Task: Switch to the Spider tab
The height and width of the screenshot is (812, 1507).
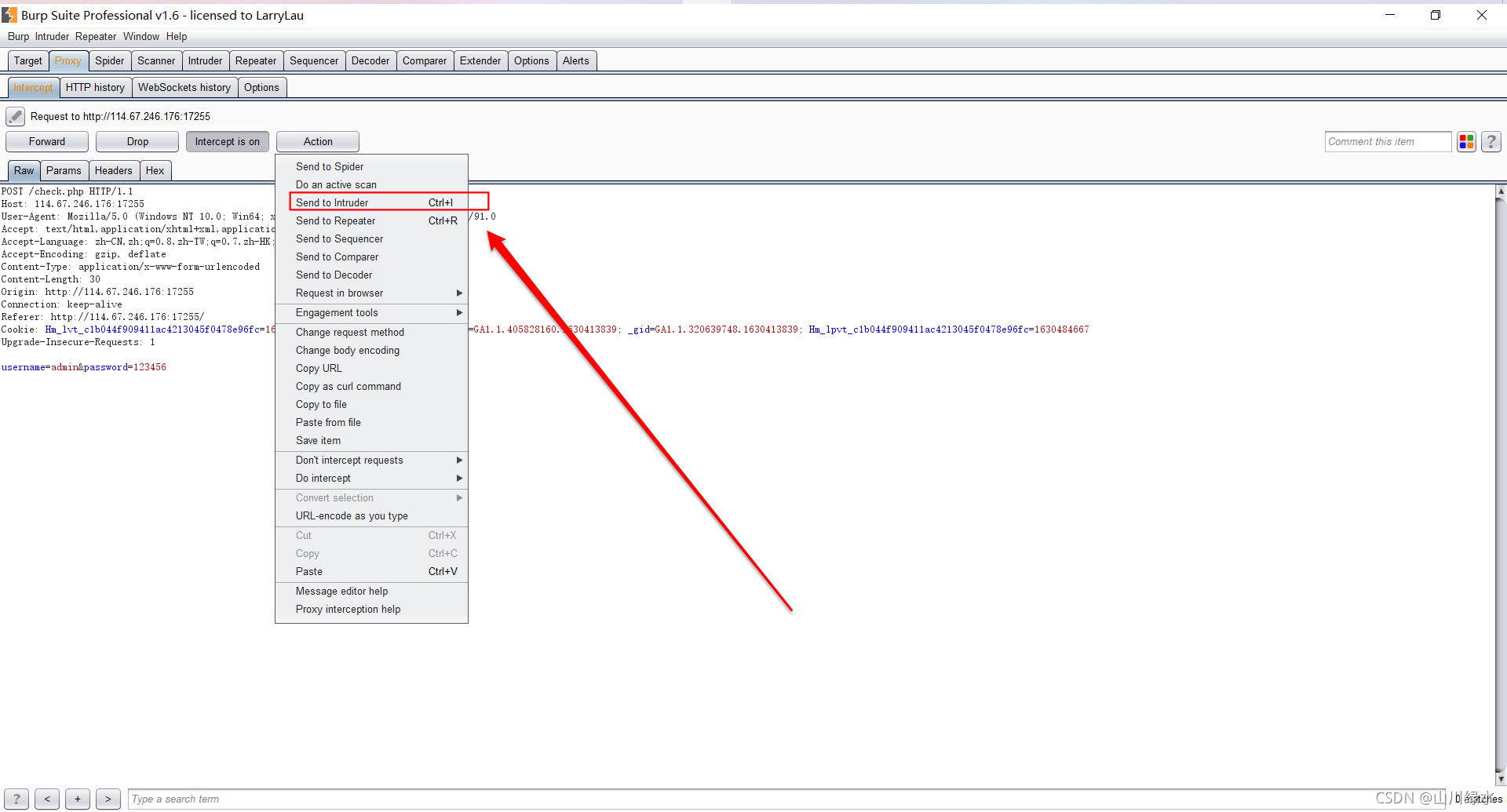Action: tap(110, 61)
